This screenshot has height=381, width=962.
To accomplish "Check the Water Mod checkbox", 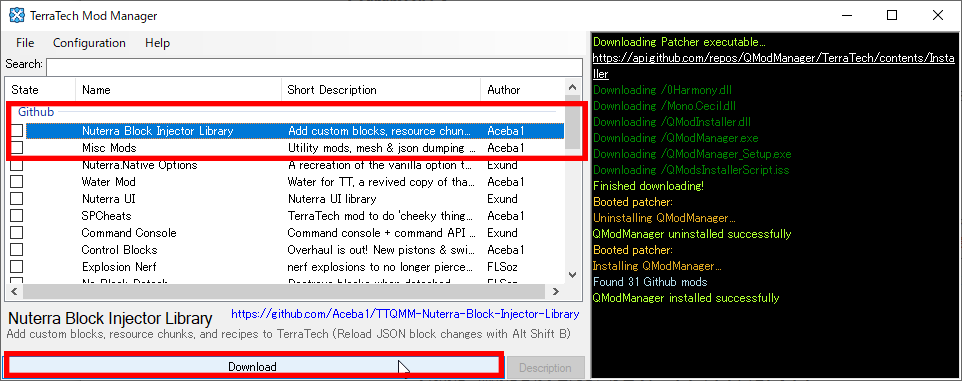I will point(17,182).
